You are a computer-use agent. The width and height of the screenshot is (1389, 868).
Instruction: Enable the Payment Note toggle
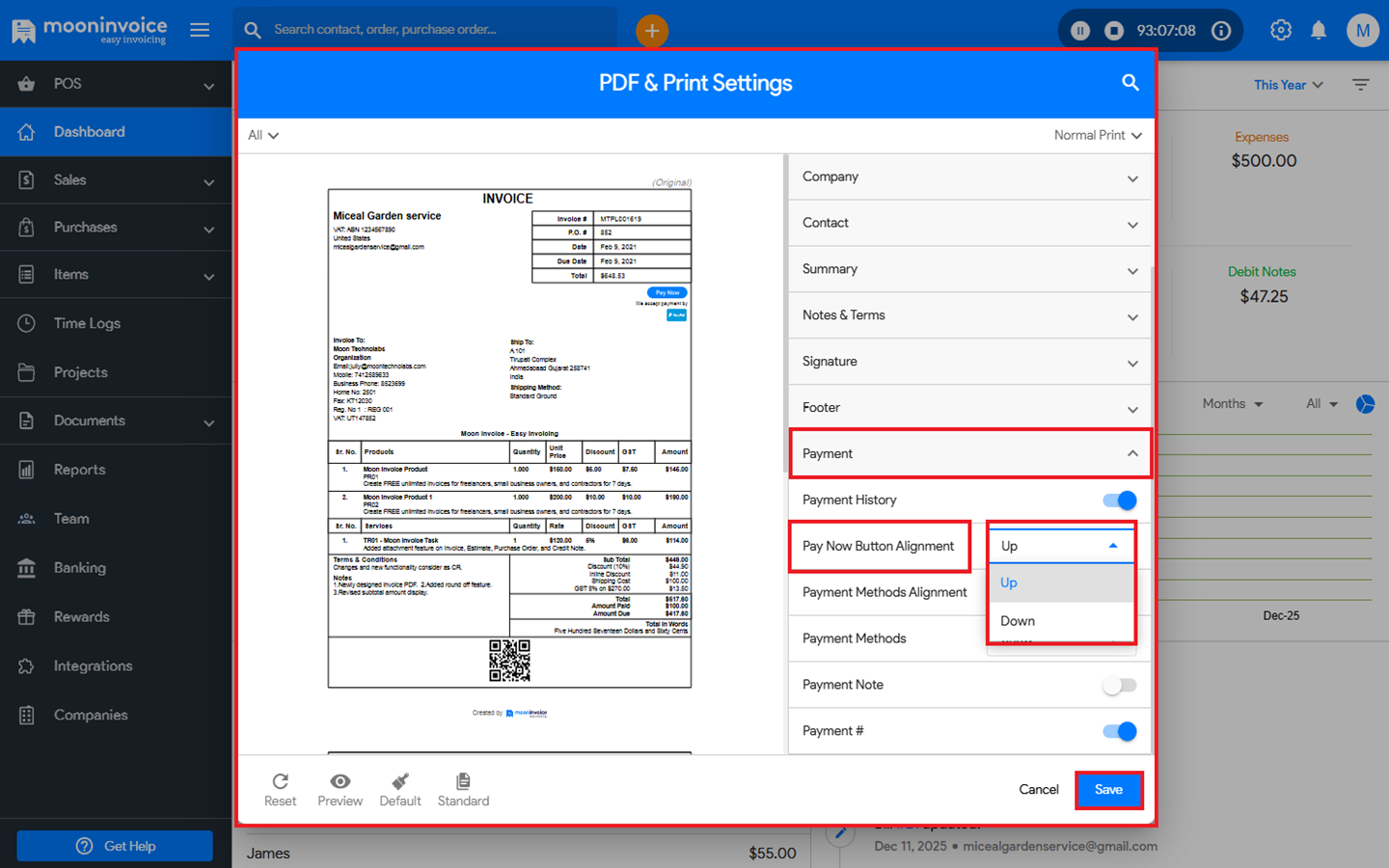point(1120,685)
